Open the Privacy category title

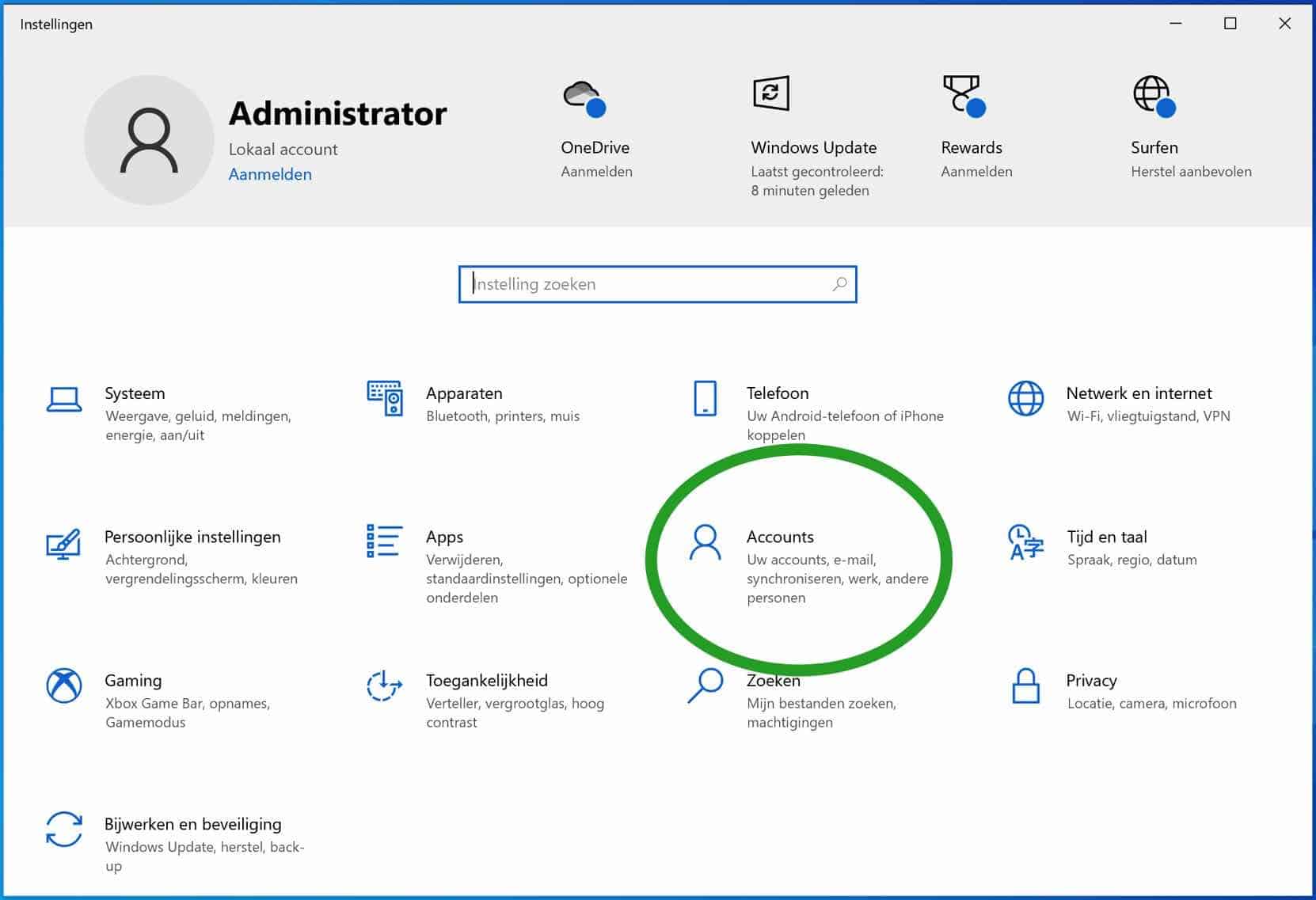tap(1091, 681)
